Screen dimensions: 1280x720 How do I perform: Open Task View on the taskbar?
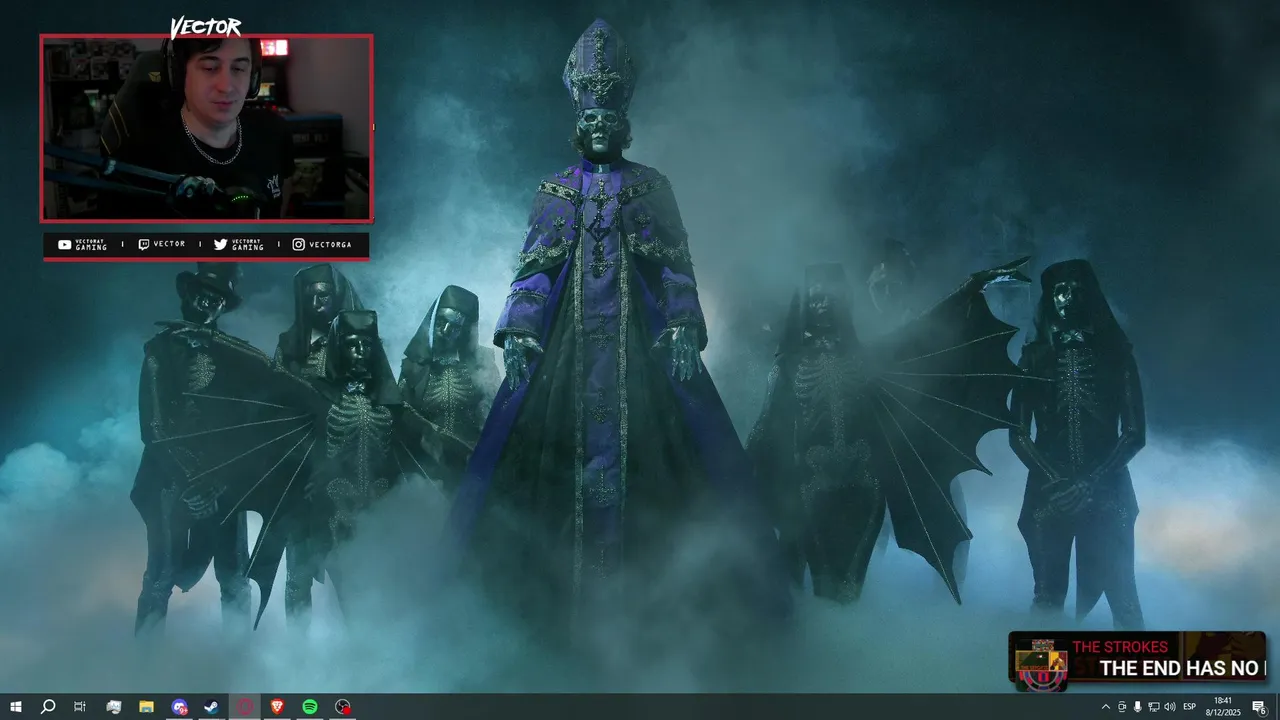(x=80, y=707)
